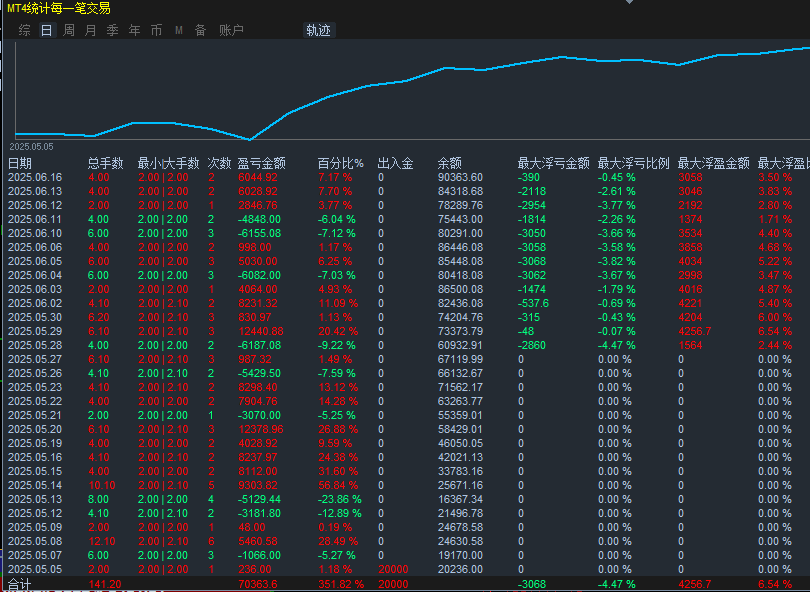The width and height of the screenshot is (810, 592).
Task: Click chart start date 2025.05.05
Action: [x=32, y=147]
